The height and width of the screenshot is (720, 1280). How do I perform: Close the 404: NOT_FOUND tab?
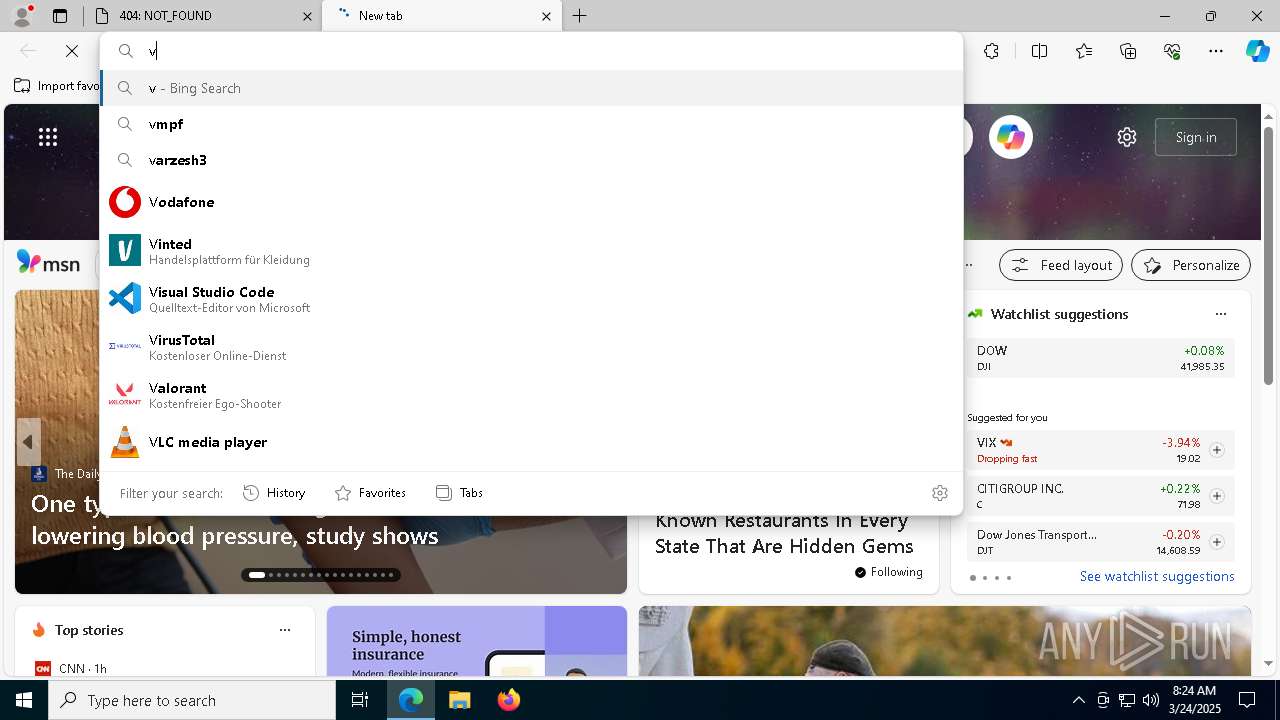[x=308, y=16]
